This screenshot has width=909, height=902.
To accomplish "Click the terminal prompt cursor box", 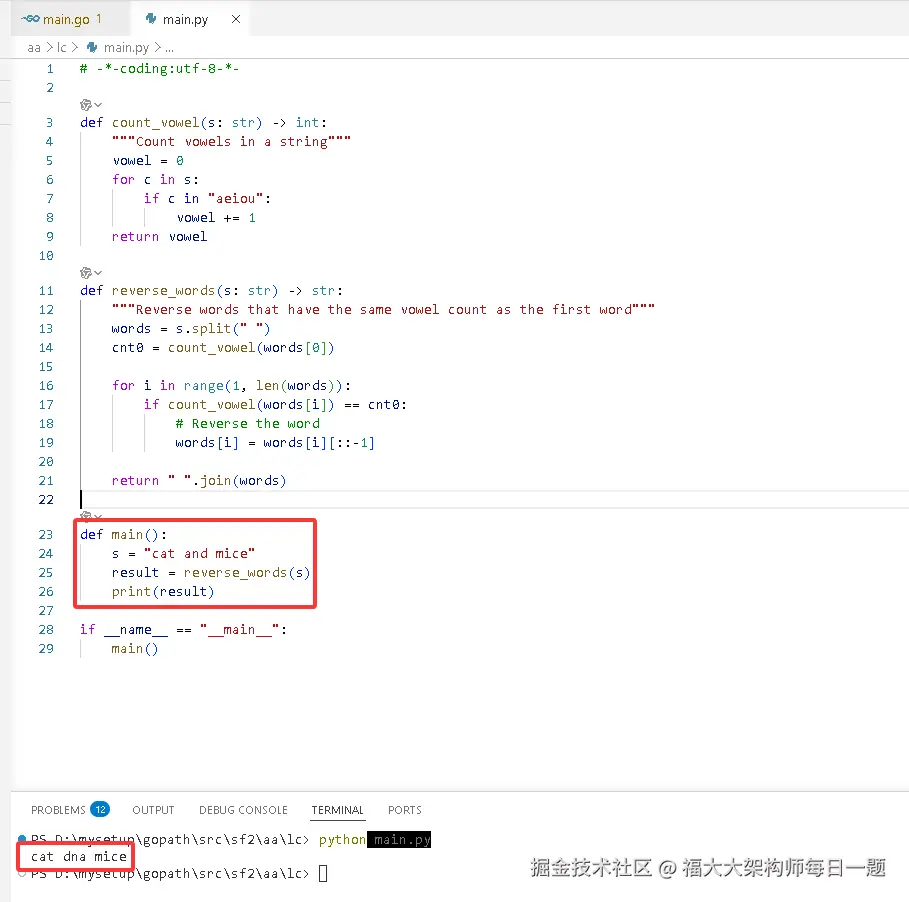I will click(x=323, y=873).
